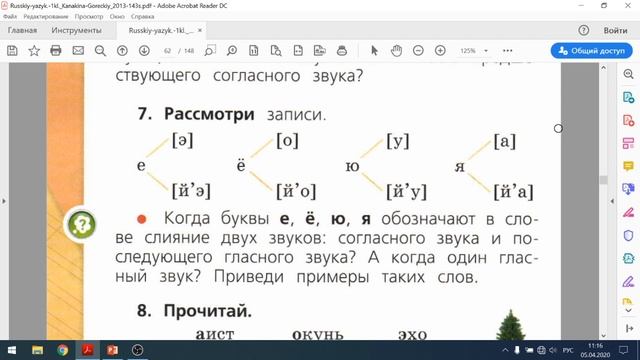
Task: Open File Explorer from taskbar
Action: [x=38, y=350]
